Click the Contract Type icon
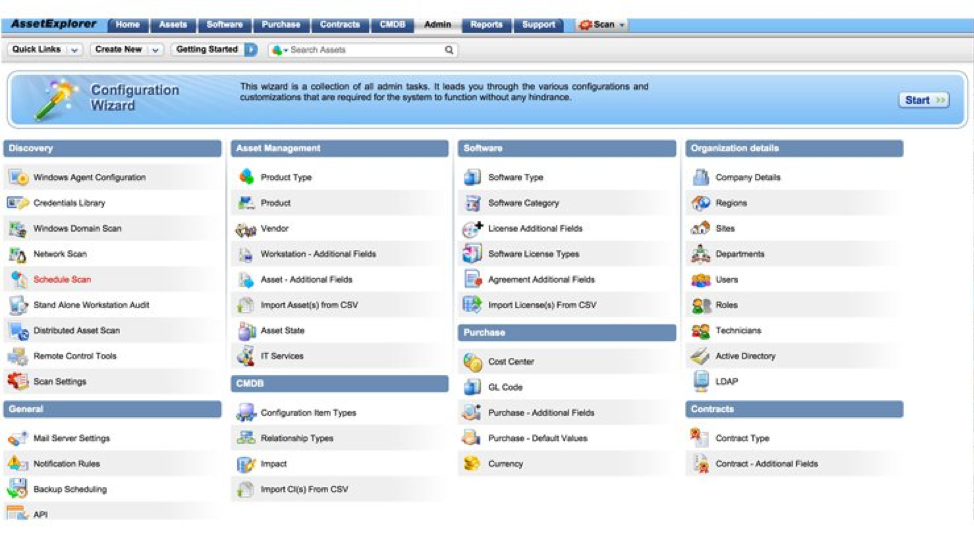Screen dimensions: 974x547 pyautogui.click(x=700, y=438)
